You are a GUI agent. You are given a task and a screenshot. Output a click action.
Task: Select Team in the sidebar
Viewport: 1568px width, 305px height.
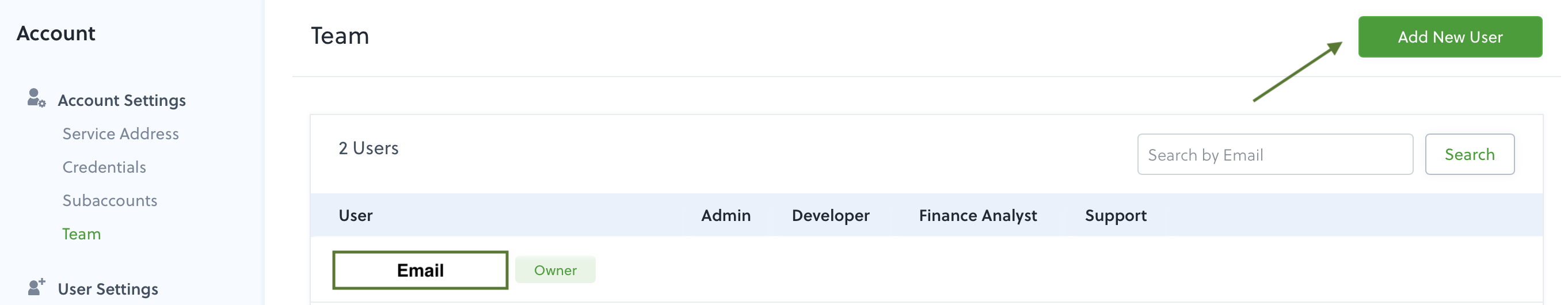point(82,234)
